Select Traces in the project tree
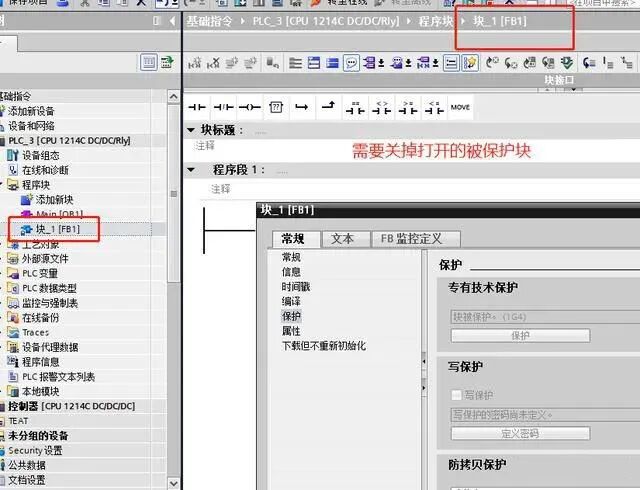The width and height of the screenshot is (640, 490). 35,332
